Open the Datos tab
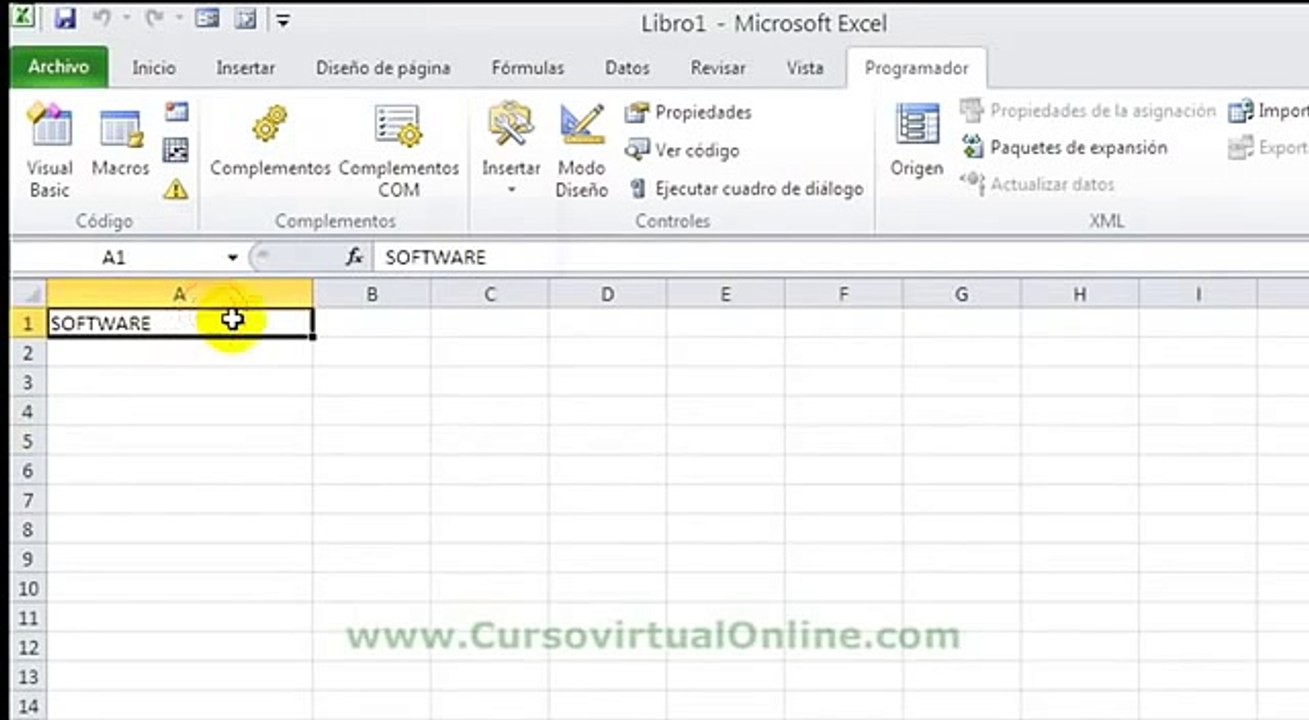 [627, 68]
